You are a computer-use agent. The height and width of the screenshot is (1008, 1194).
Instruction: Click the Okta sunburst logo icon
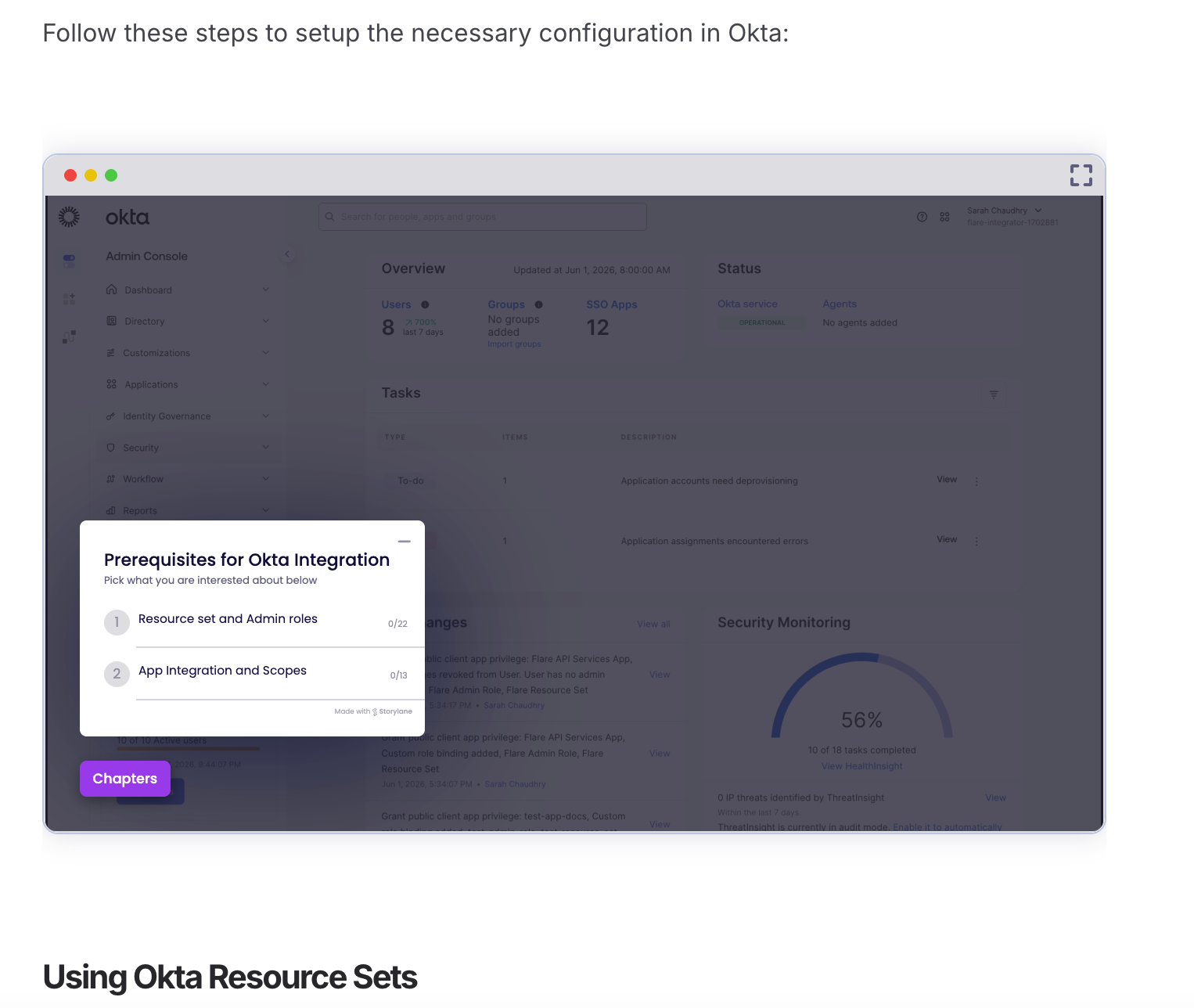pyautogui.click(x=69, y=217)
